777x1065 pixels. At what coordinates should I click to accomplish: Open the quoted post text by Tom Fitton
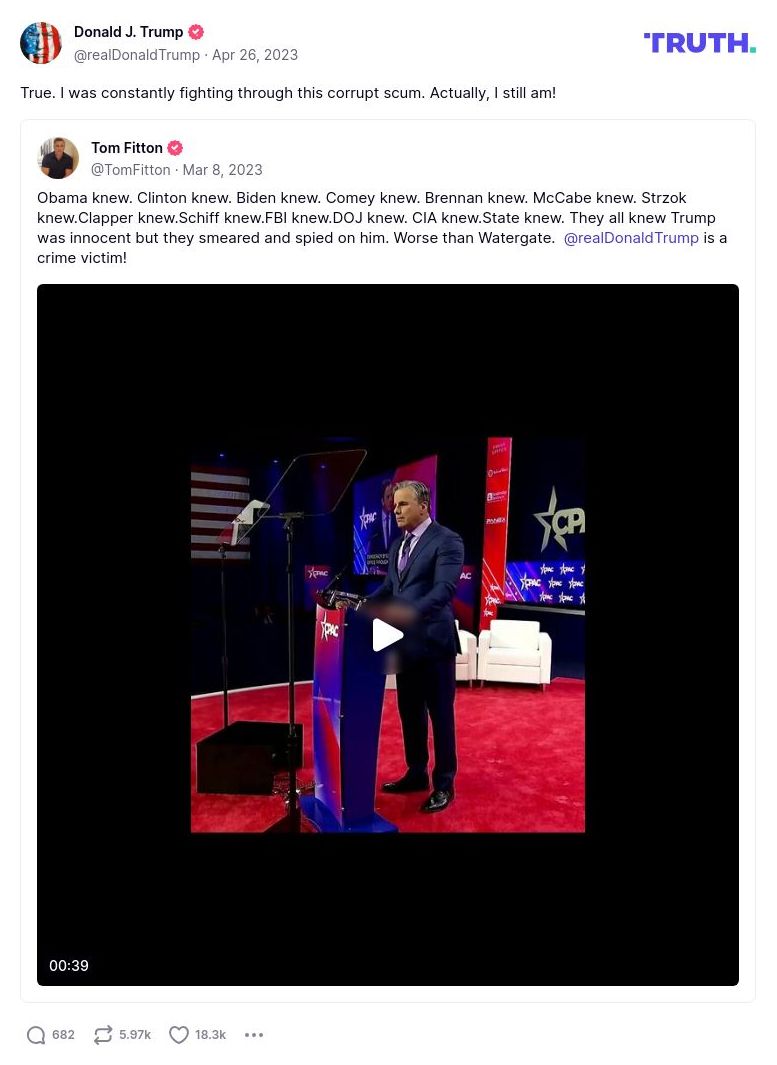tap(382, 228)
